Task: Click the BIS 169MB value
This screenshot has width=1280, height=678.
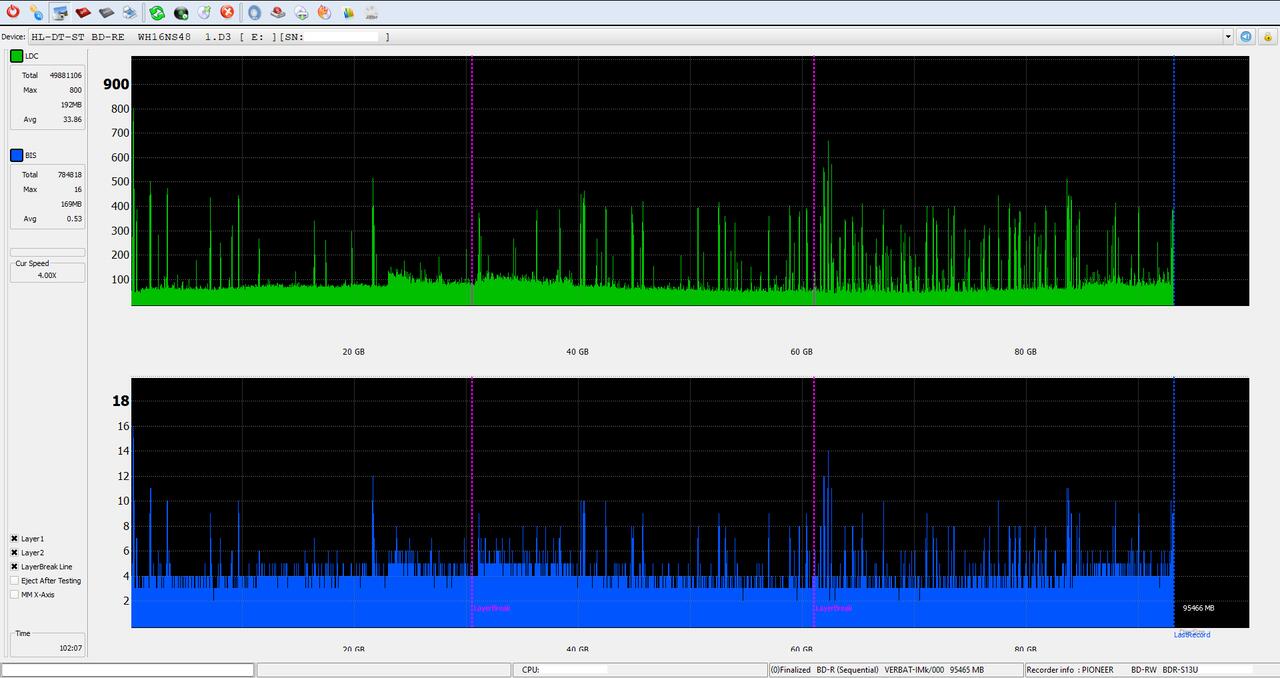Action: [71, 204]
